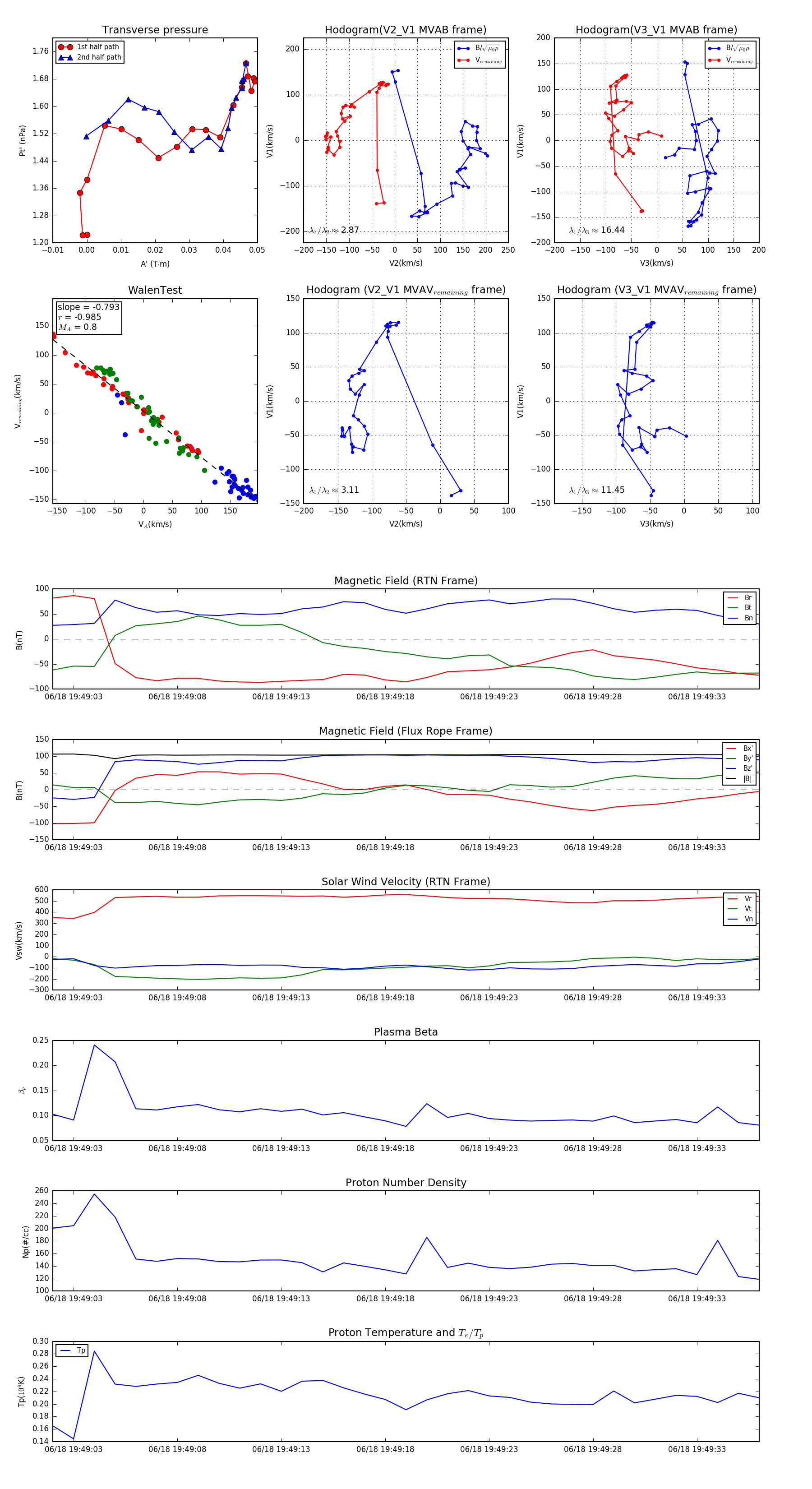
Task: Click 'Hodogram(V2_V1 MVAB frame)' title
Action: (x=406, y=29)
